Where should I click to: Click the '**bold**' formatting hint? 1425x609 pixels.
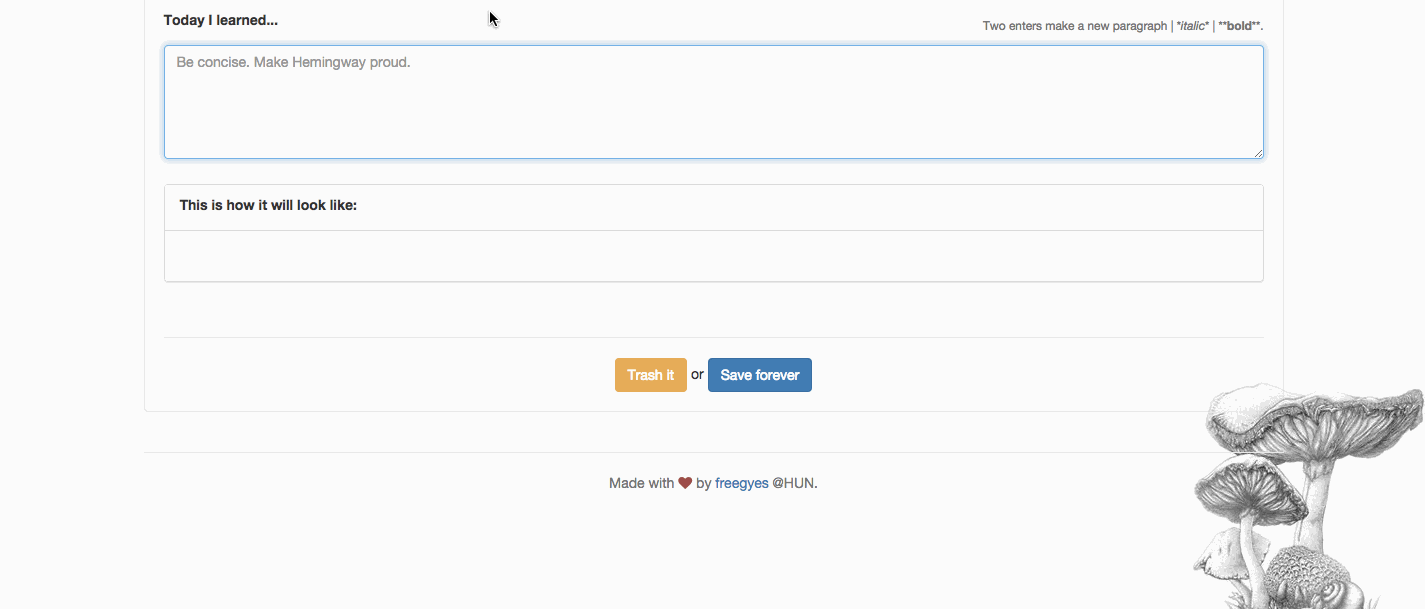click(1240, 26)
